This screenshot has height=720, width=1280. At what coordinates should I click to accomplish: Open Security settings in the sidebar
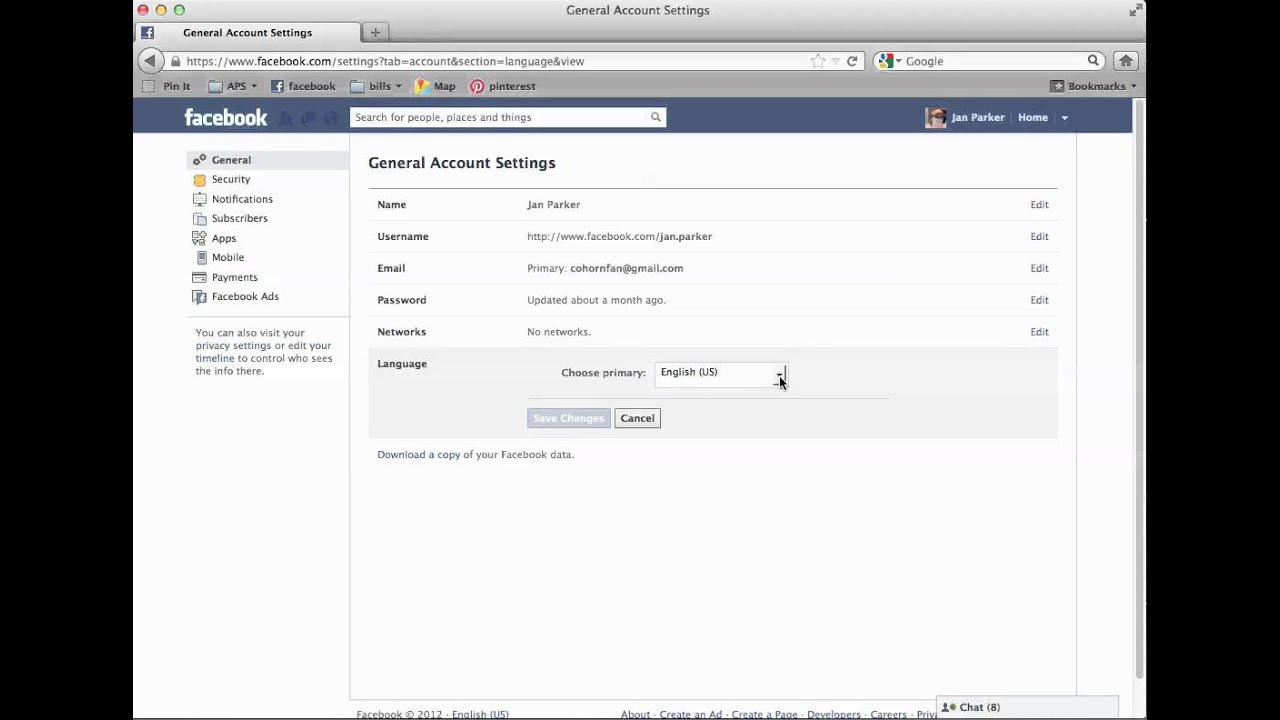pyautogui.click(x=231, y=179)
